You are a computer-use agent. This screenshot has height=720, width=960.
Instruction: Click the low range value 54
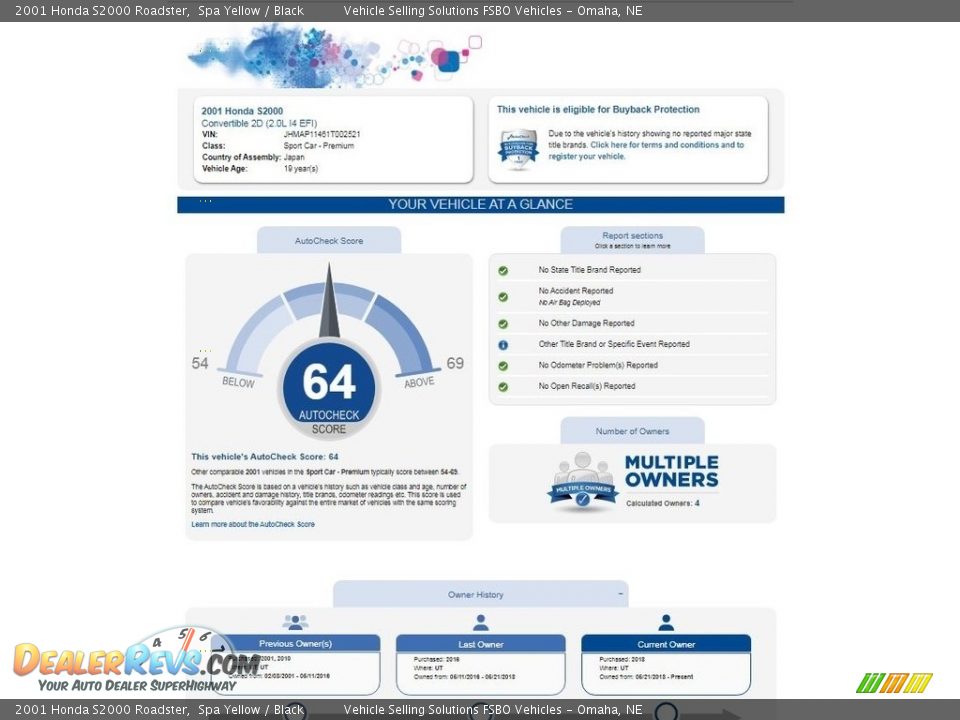200,364
